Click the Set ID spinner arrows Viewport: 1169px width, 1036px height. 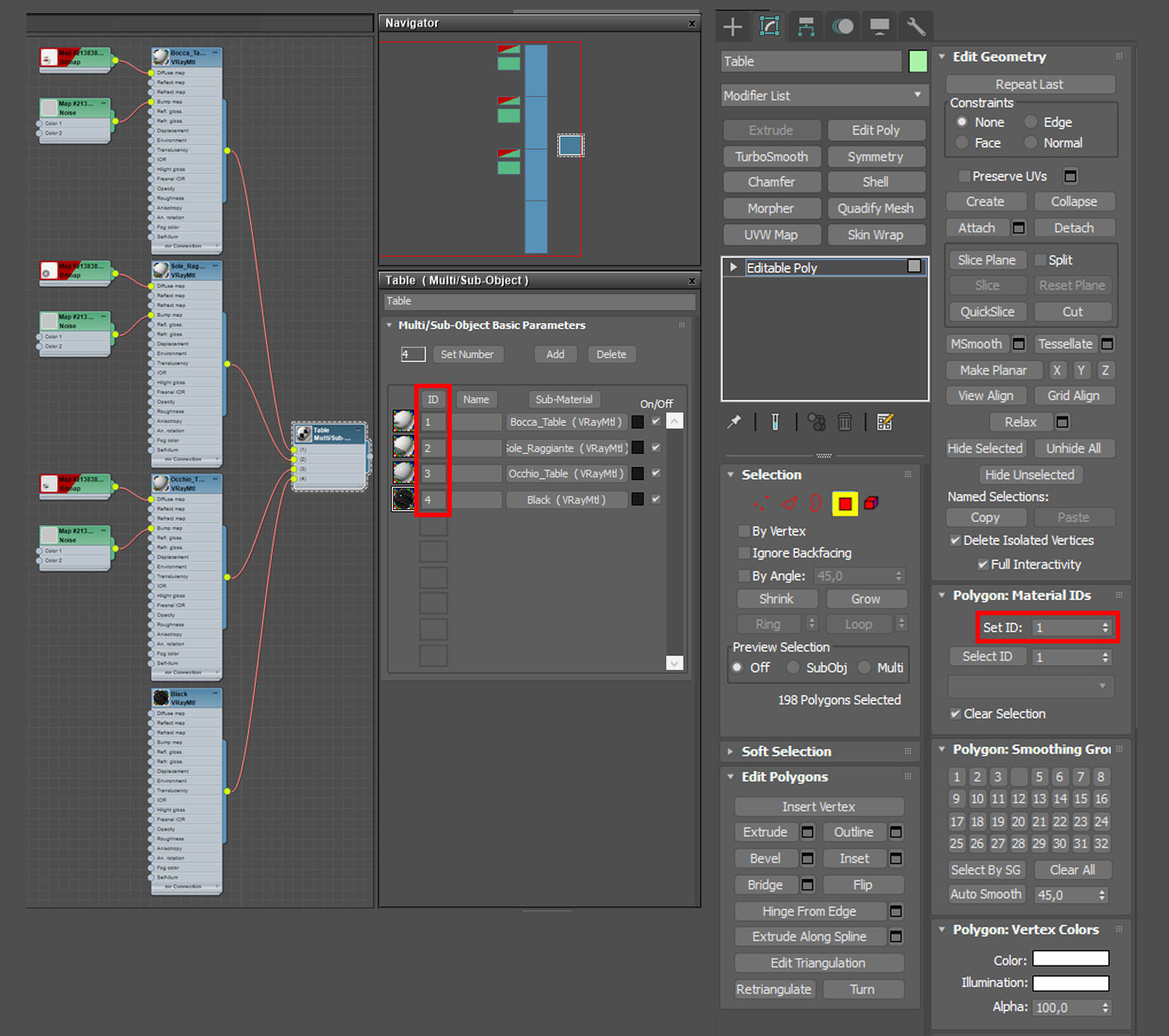(1106, 628)
